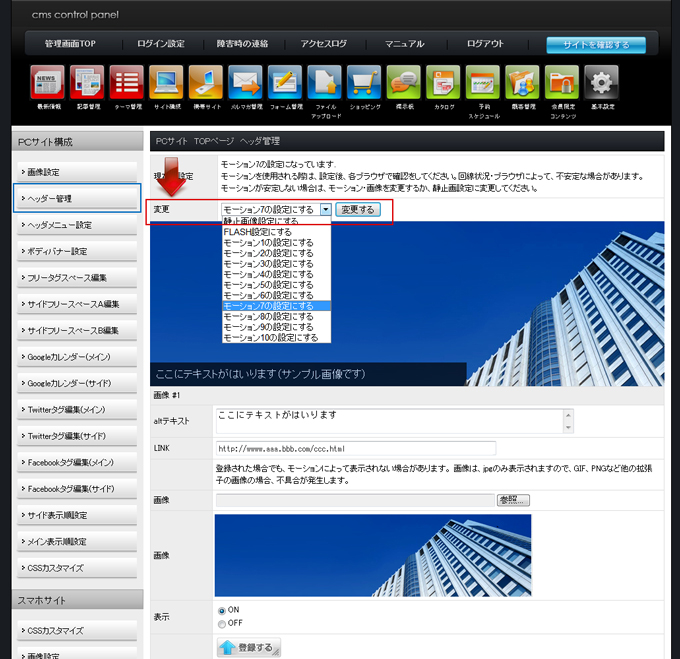
Task: Click the 記事管理 article management icon
Action: click(87, 83)
